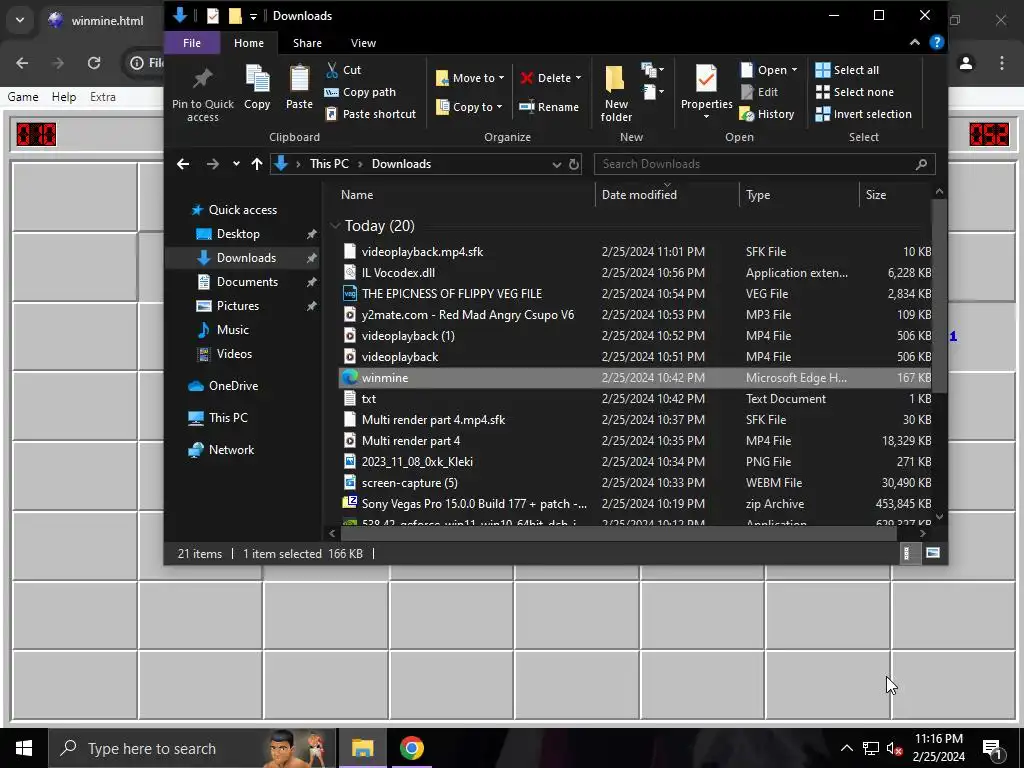Reload the winmine.html browser page
1024x768 pixels.
(x=94, y=63)
